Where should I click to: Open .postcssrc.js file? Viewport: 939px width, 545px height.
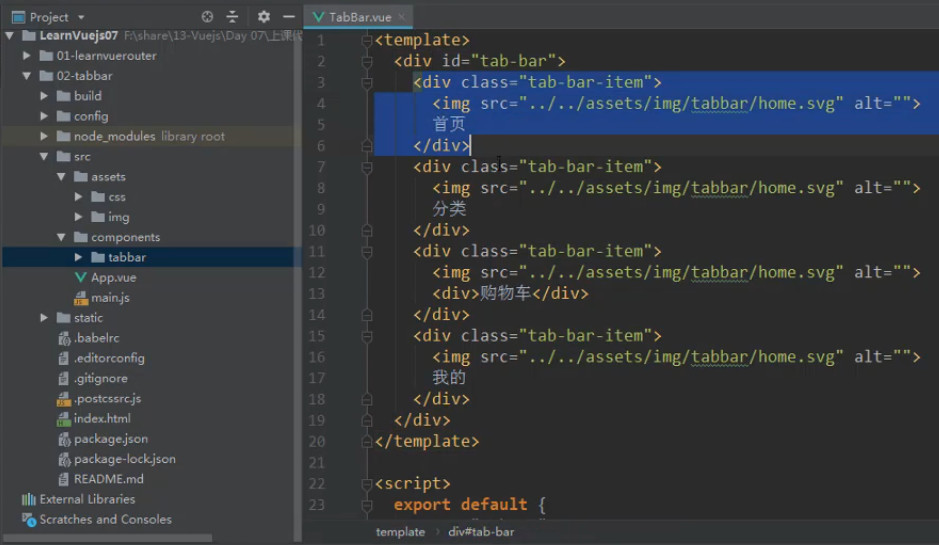click(x=107, y=398)
